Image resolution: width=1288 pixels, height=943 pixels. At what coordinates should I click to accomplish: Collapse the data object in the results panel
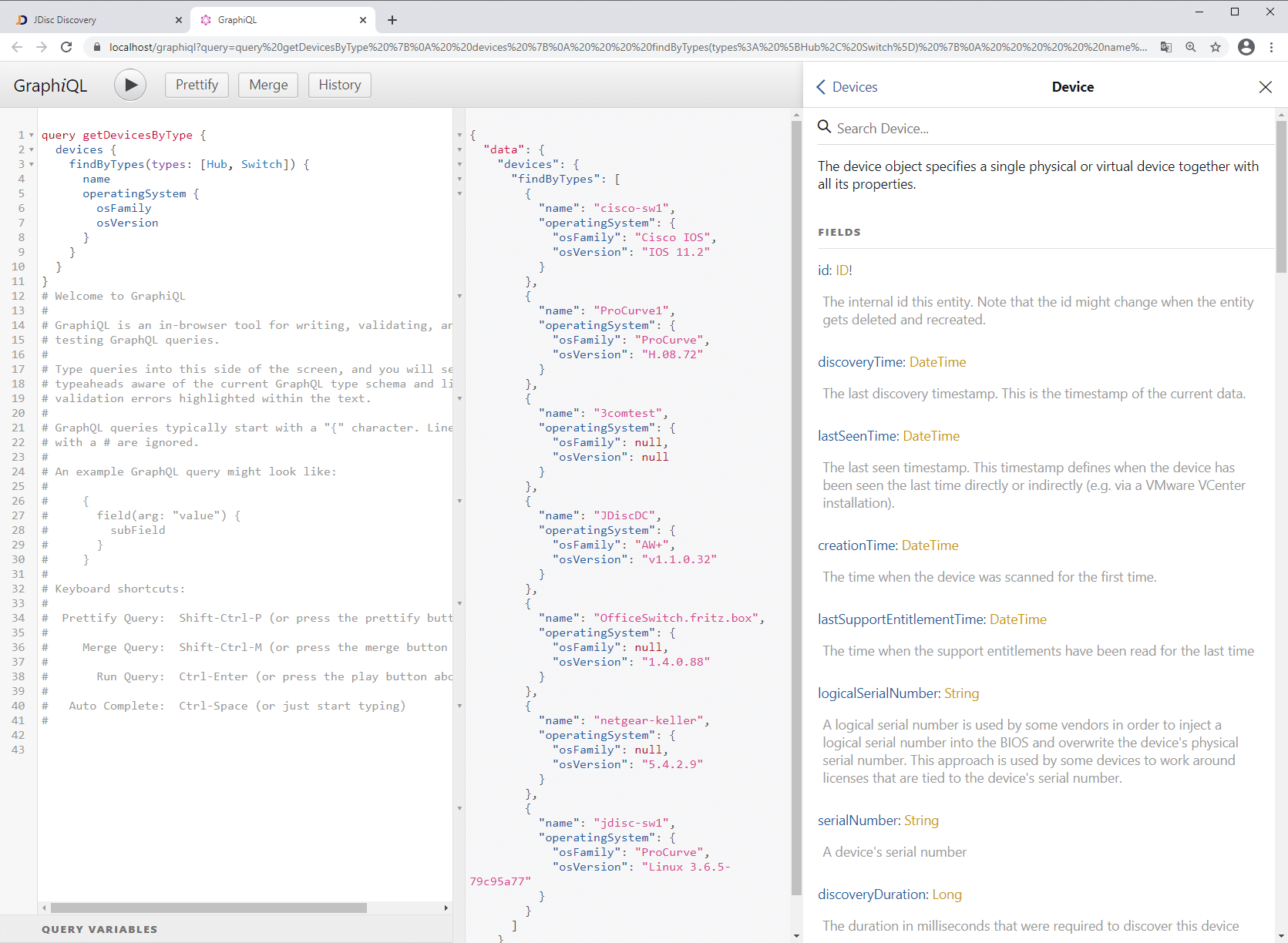[460, 149]
